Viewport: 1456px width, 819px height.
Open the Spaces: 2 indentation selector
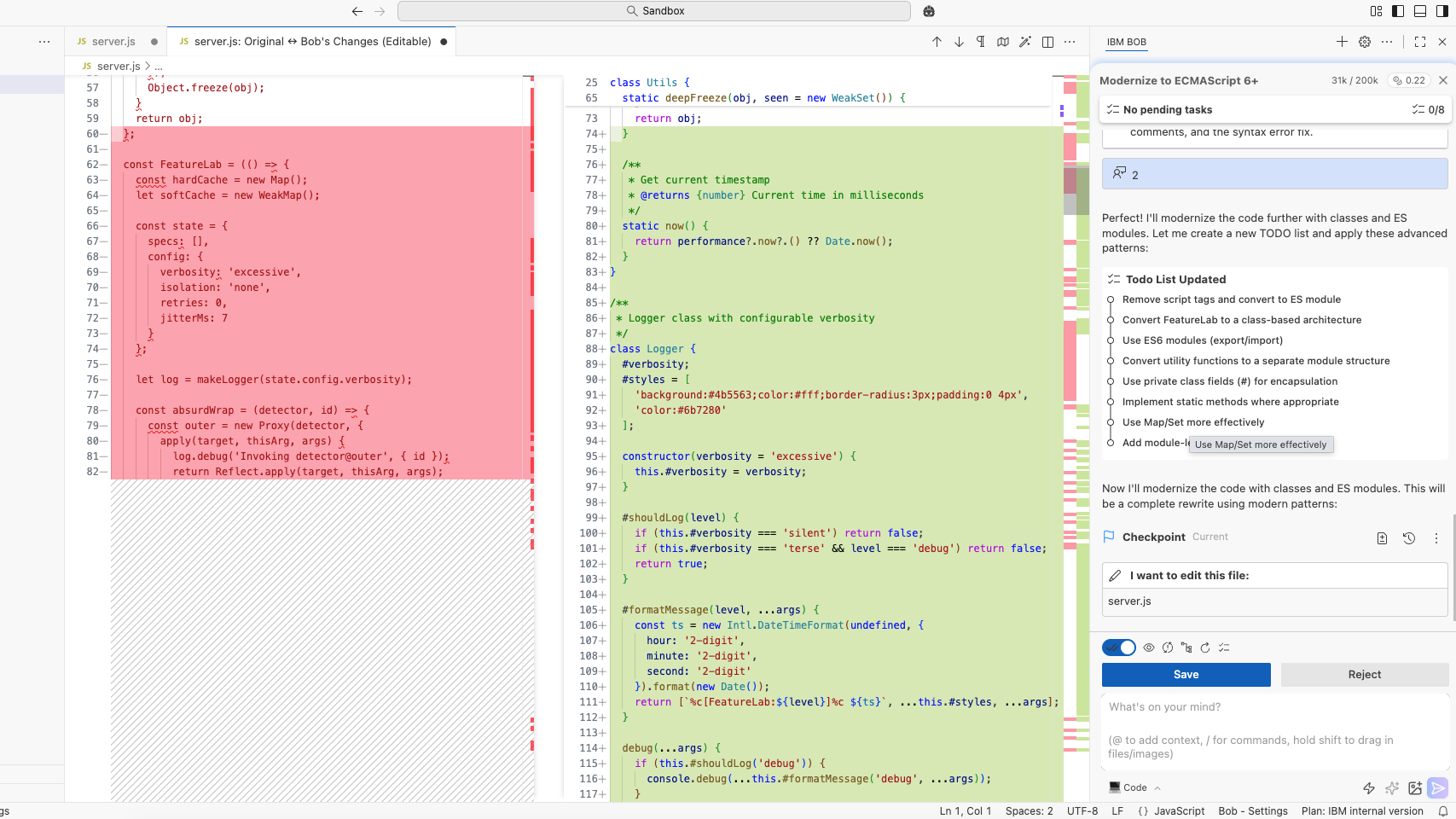[x=1029, y=811]
